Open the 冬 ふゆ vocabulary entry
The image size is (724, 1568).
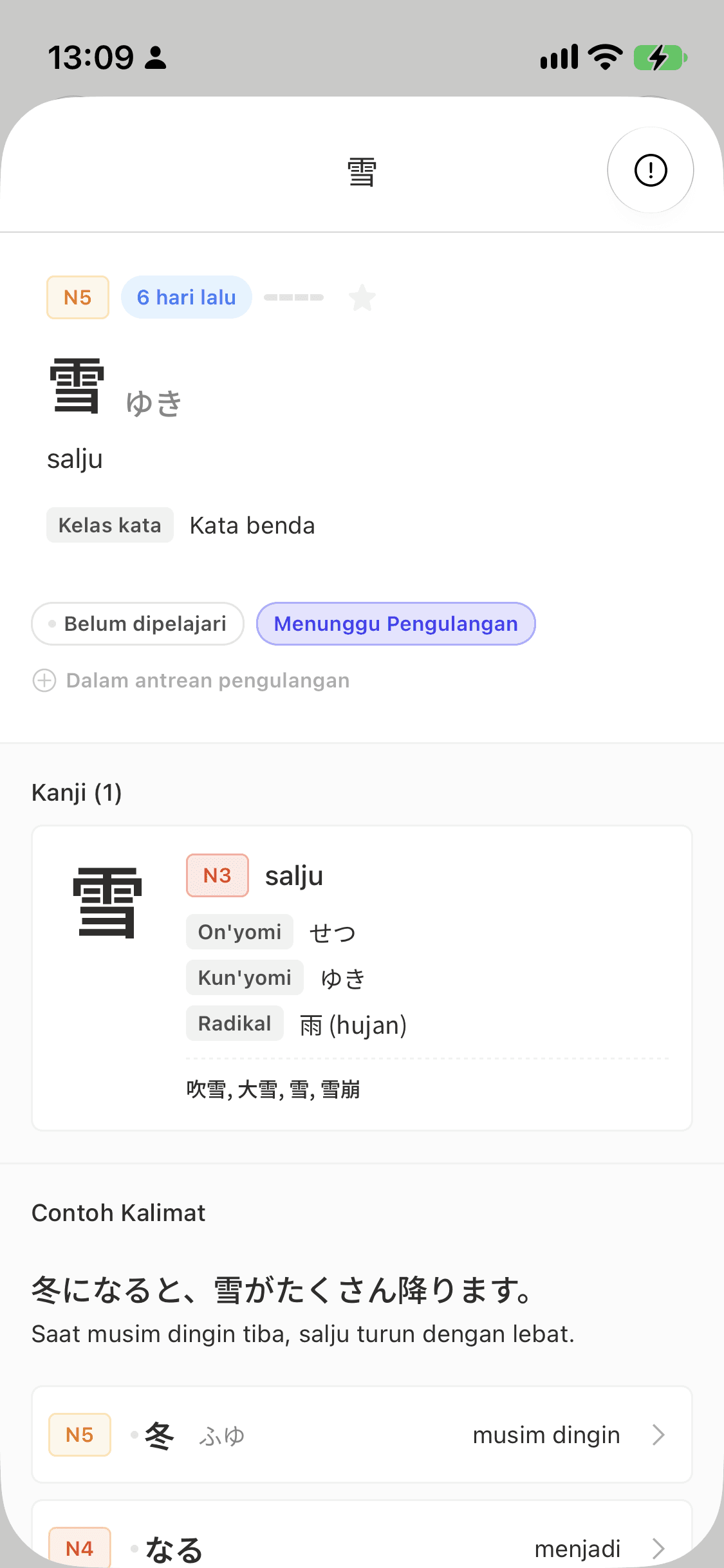coord(362,1435)
